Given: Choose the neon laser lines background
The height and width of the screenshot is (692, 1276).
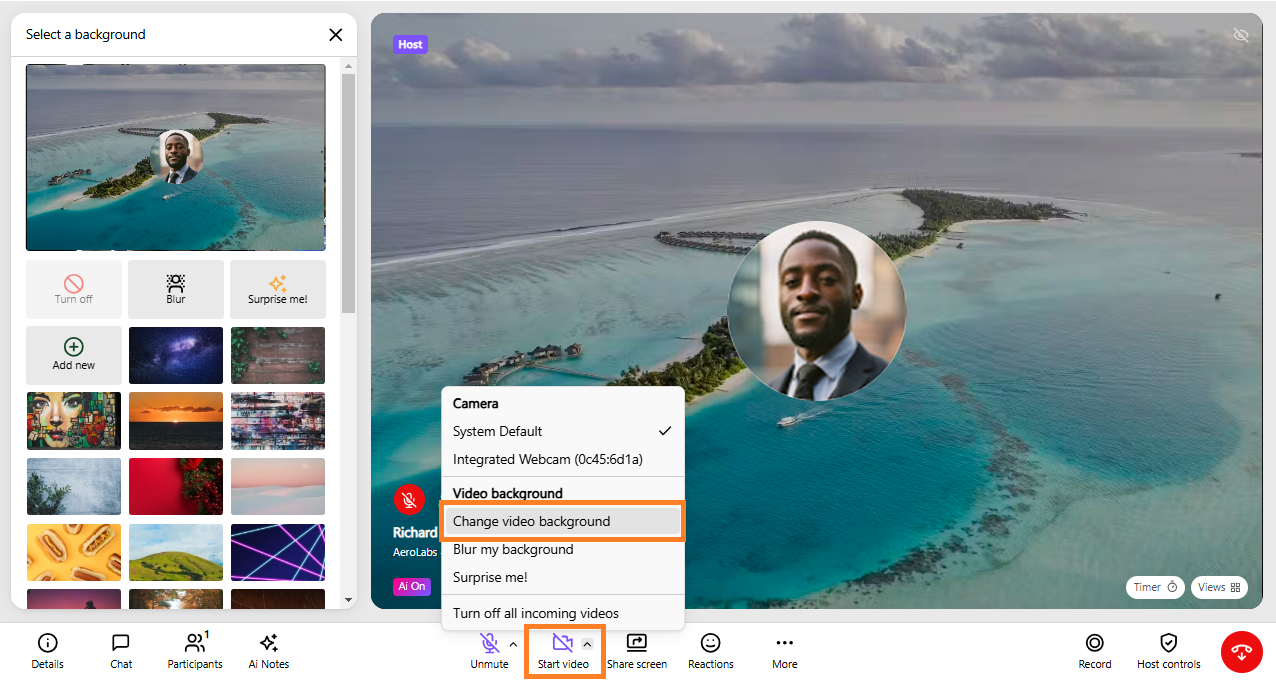Looking at the screenshot, I should click(x=278, y=553).
